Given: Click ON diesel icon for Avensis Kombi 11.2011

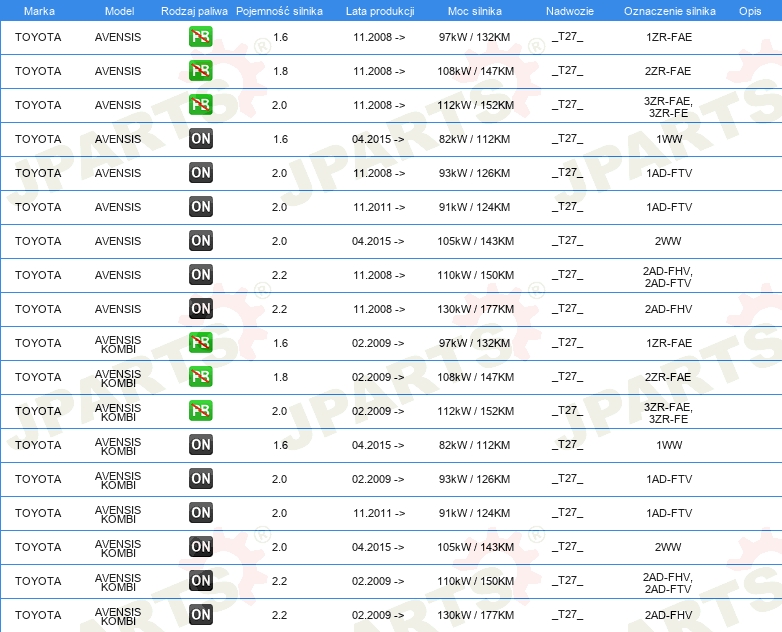Looking at the screenshot, I should coord(200,512).
